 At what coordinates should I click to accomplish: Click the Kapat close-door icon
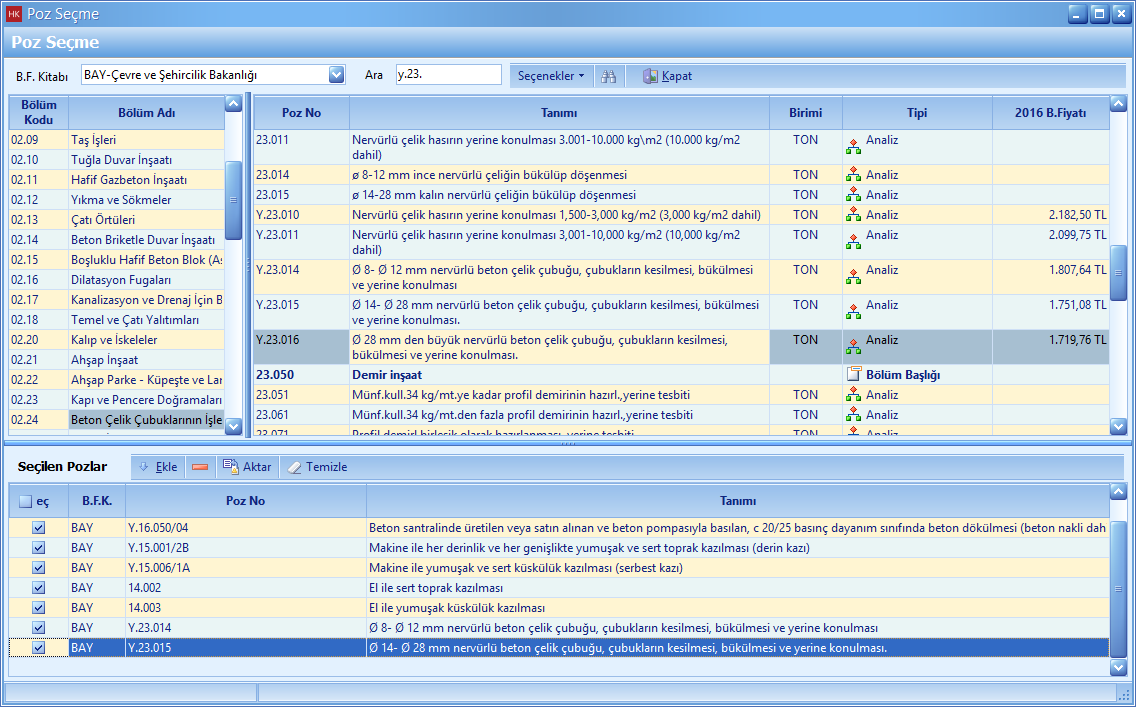[x=650, y=76]
